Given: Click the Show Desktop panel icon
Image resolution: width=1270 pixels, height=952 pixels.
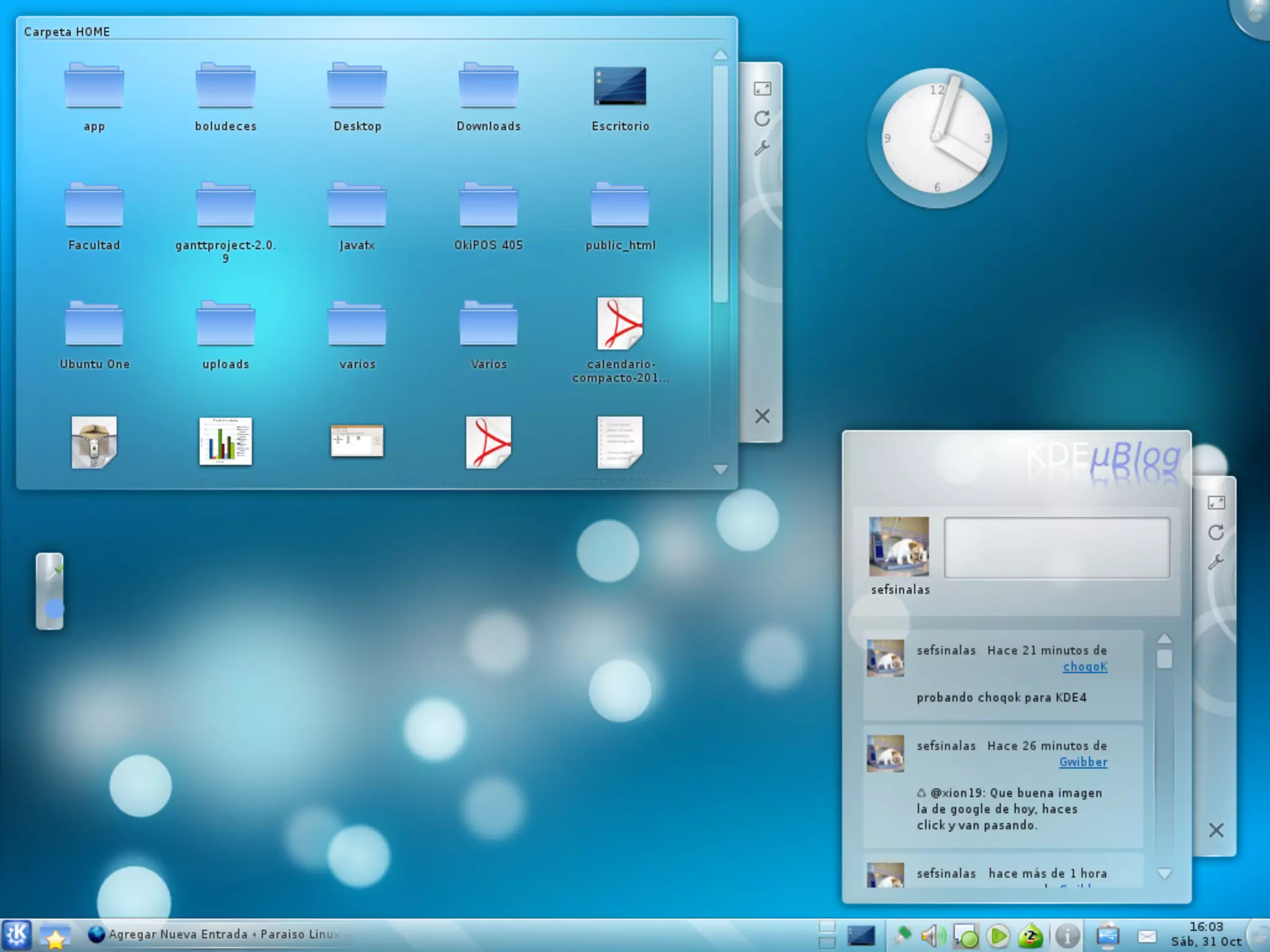Looking at the screenshot, I should (x=861, y=936).
